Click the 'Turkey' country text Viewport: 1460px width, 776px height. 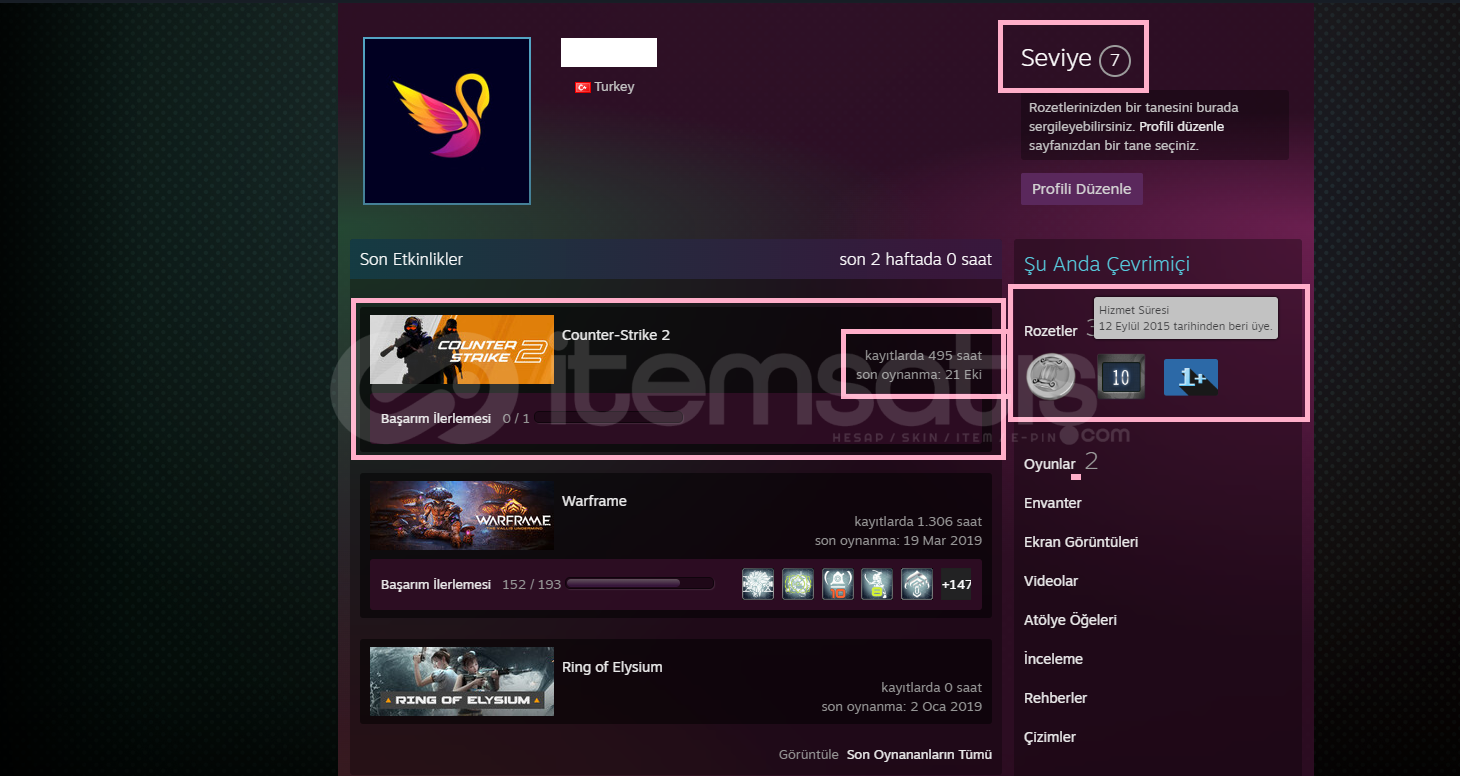coord(614,87)
